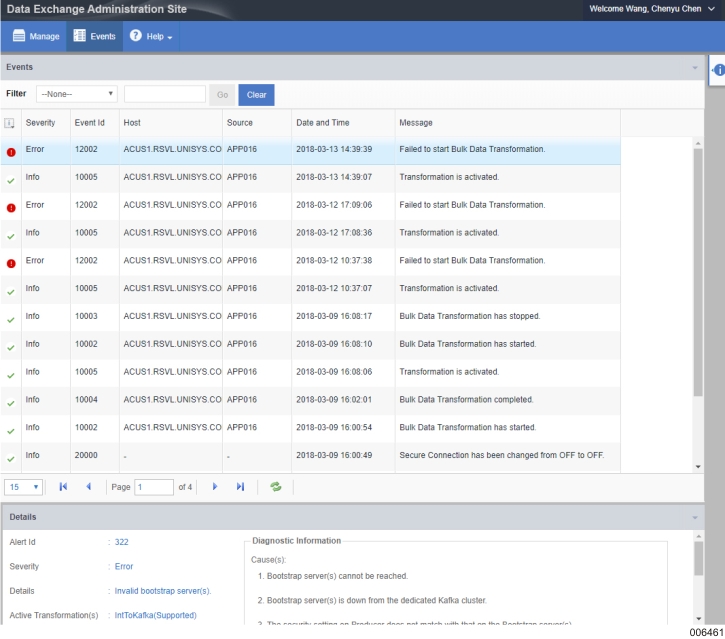Screen dimensions: 725x639
Task: Refresh the events list
Action: pos(276,486)
